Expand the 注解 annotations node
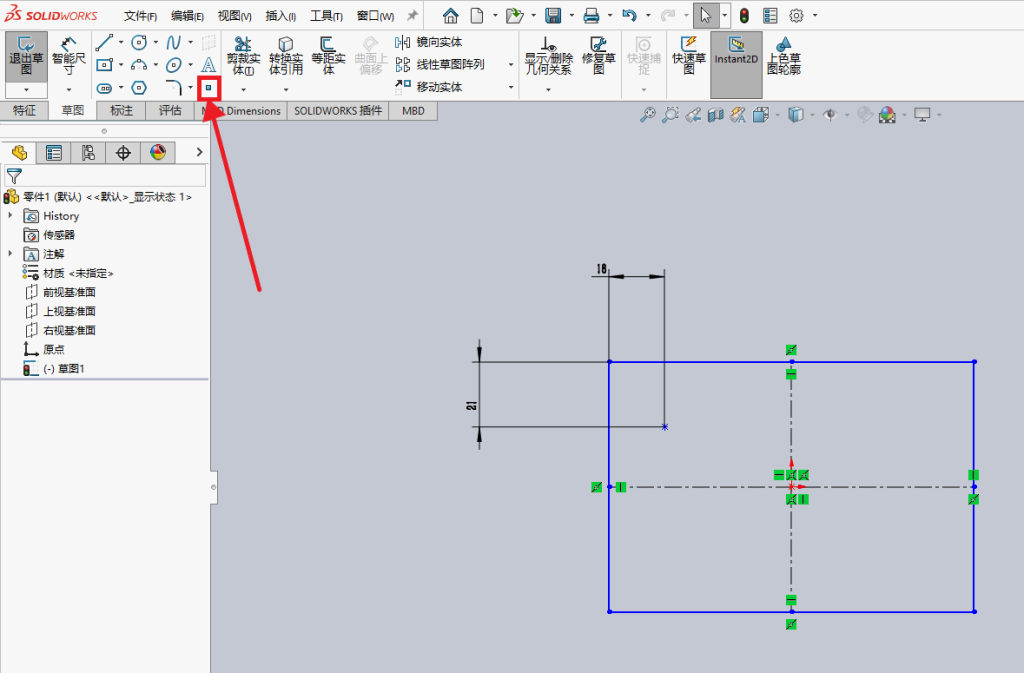 10,253
